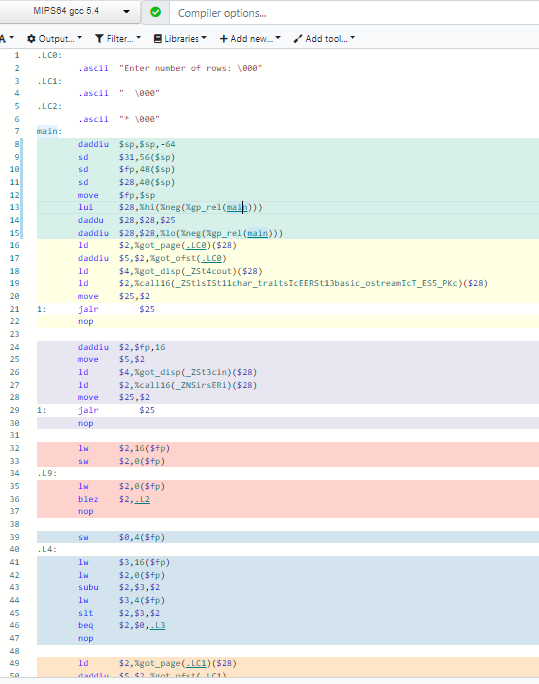Screen dimensions: 539x684
Task: Click the .LC2: label on line 5
Action: click(49, 106)
